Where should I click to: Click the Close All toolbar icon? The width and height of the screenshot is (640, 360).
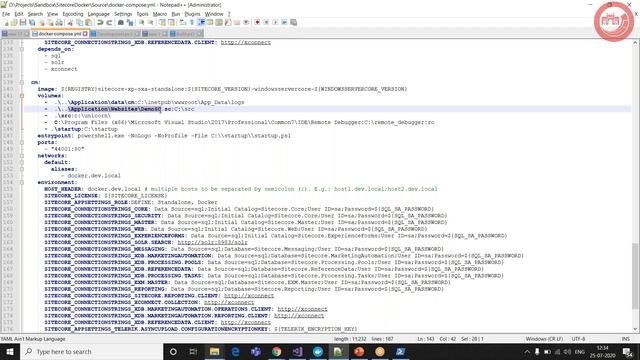[50, 22]
